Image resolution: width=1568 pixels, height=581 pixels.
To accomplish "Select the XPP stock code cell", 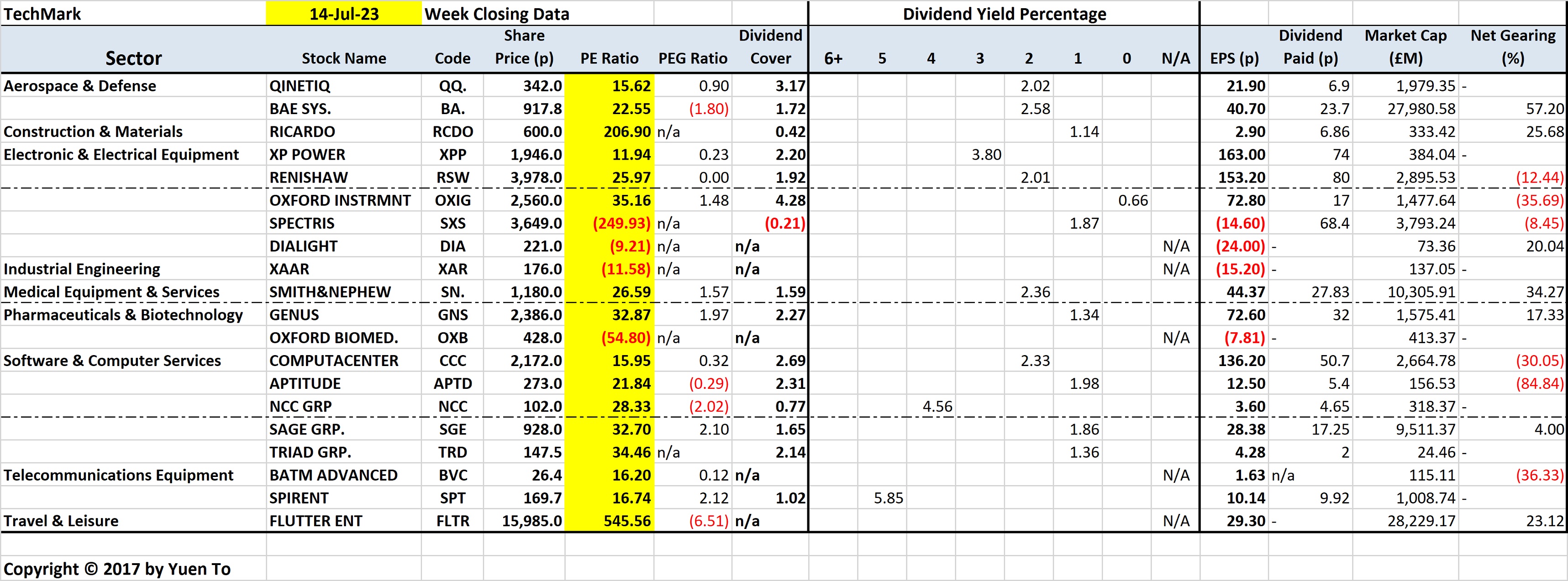I will 452,155.
